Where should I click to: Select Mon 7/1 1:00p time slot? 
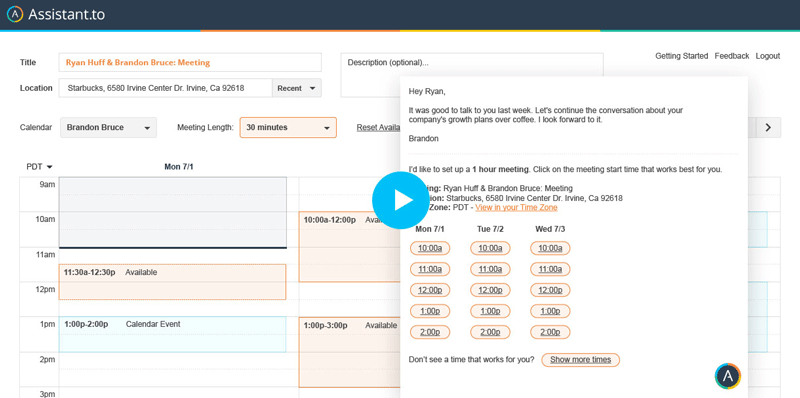coord(430,311)
